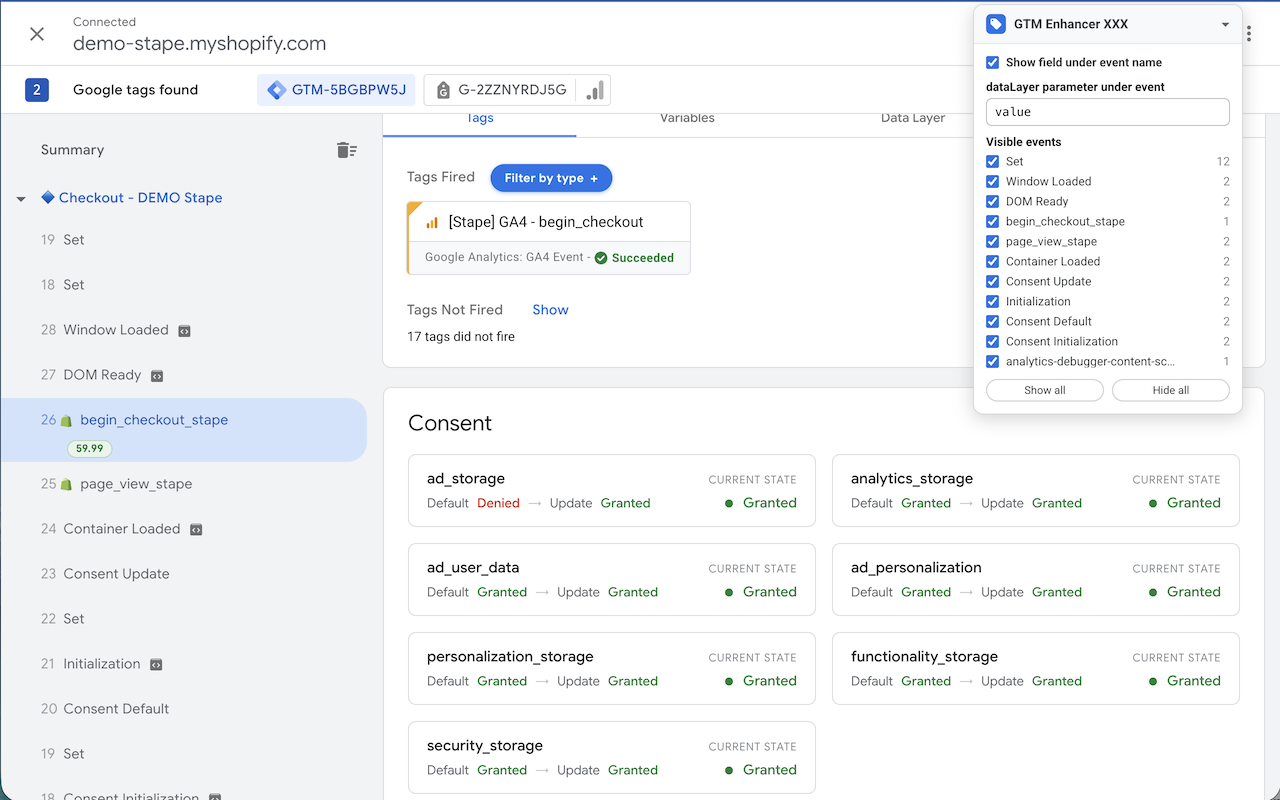Click the code icon next to Container Loaded

tap(196, 530)
